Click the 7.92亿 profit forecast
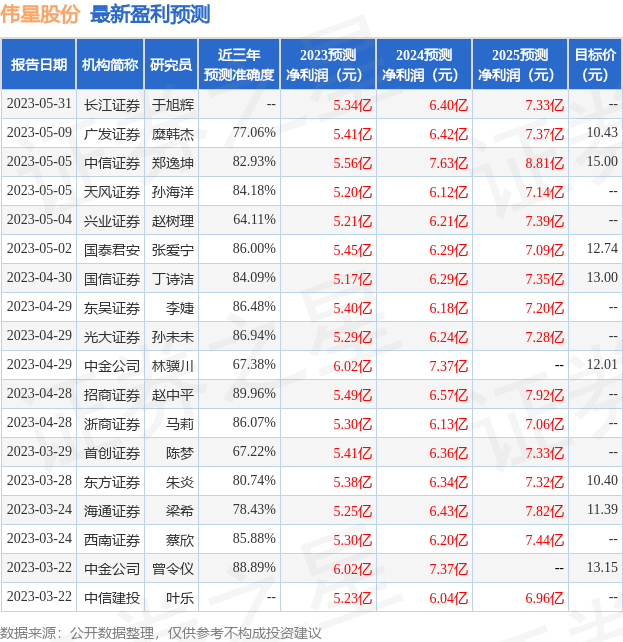Image resolution: width=623 pixels, height=642 pixels. click(x=544, y=396)
